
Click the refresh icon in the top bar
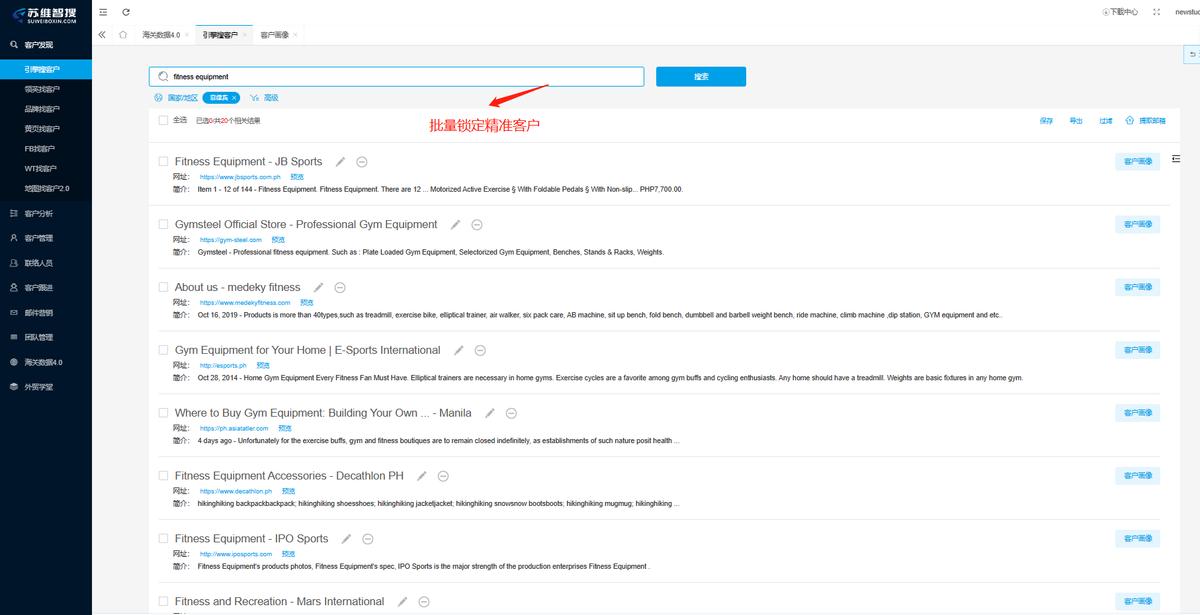[125, 12]
